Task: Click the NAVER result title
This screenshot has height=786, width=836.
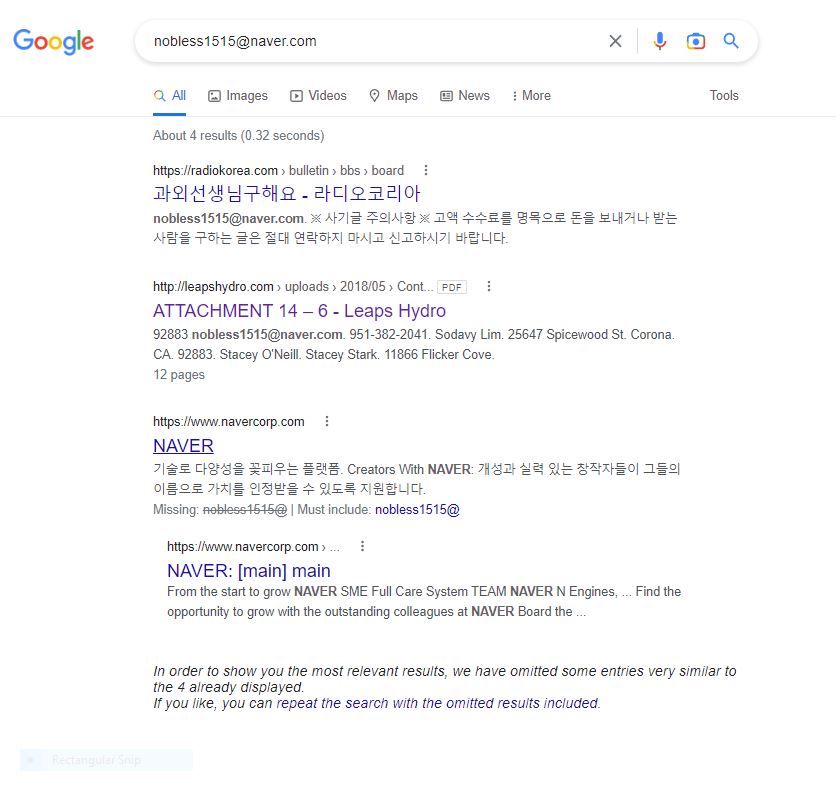Action: point(183,445)
